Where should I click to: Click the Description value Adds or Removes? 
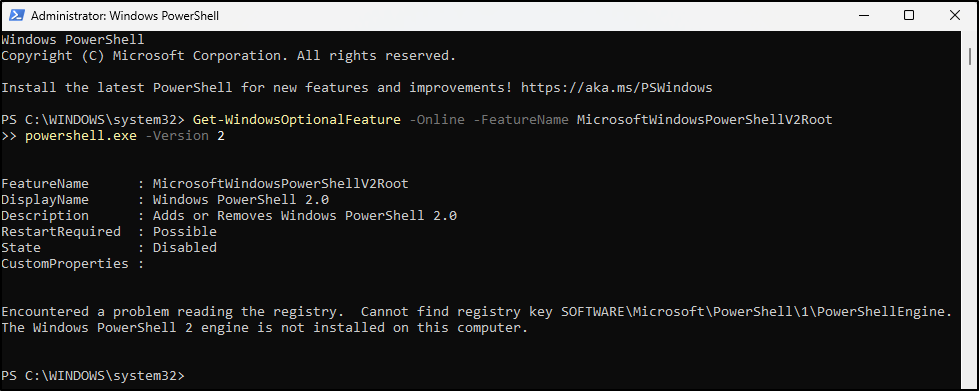coord(213,215)
